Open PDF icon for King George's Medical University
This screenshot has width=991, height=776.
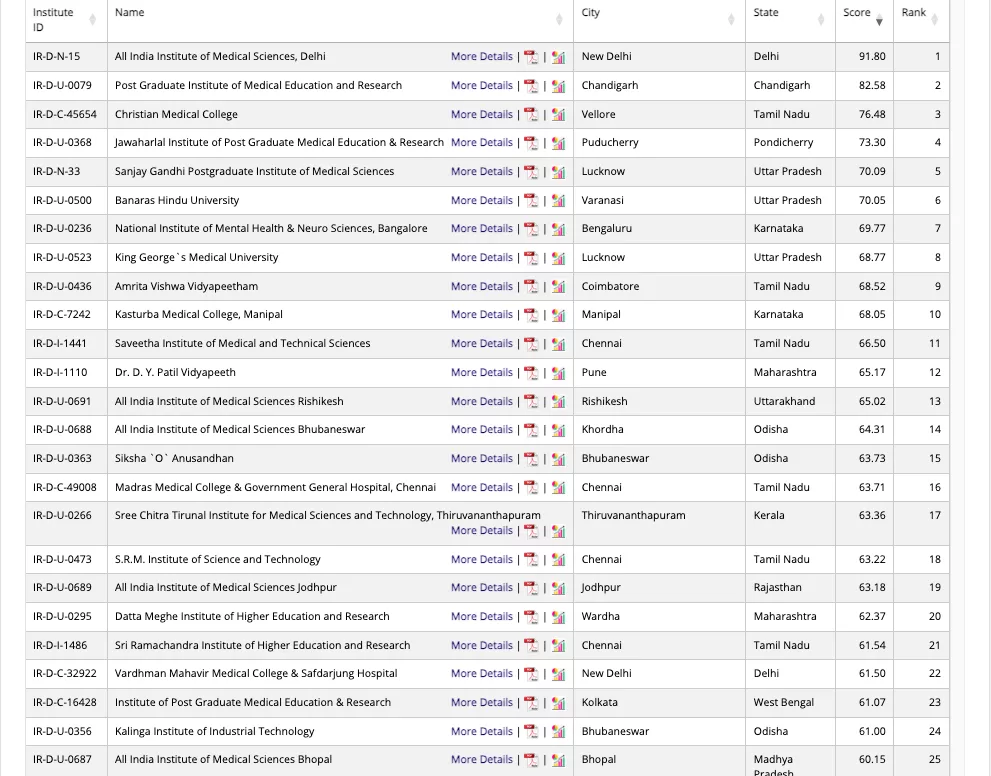point(531,258)
